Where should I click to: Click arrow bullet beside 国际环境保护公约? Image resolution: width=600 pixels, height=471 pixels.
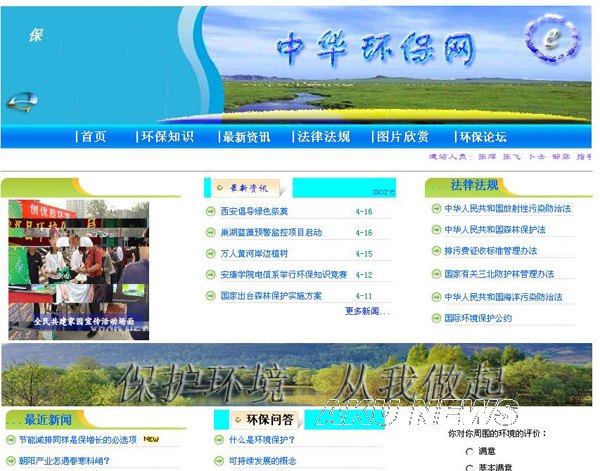tap(435, 318)
